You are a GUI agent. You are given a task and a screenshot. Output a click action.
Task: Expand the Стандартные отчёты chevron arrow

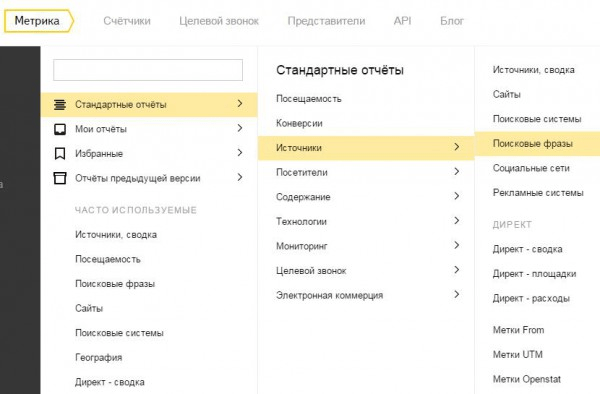[x=240, y=103]
